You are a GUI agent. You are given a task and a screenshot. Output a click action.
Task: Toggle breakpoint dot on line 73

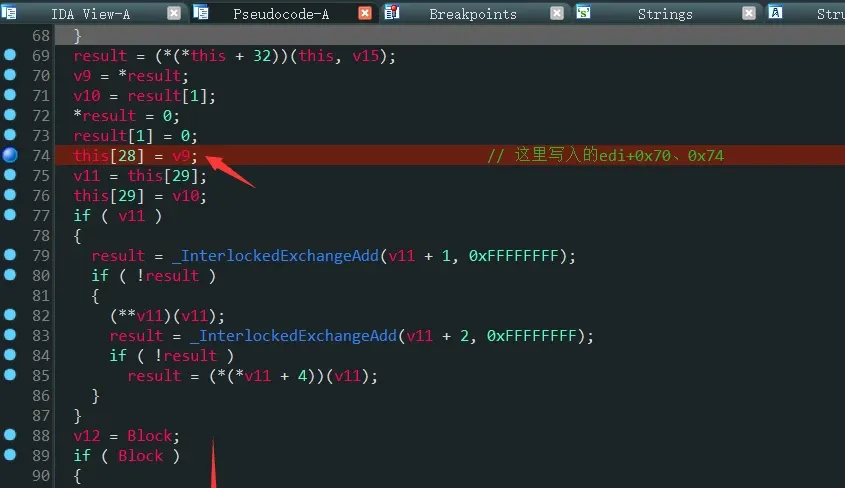(x=10, y=134)
